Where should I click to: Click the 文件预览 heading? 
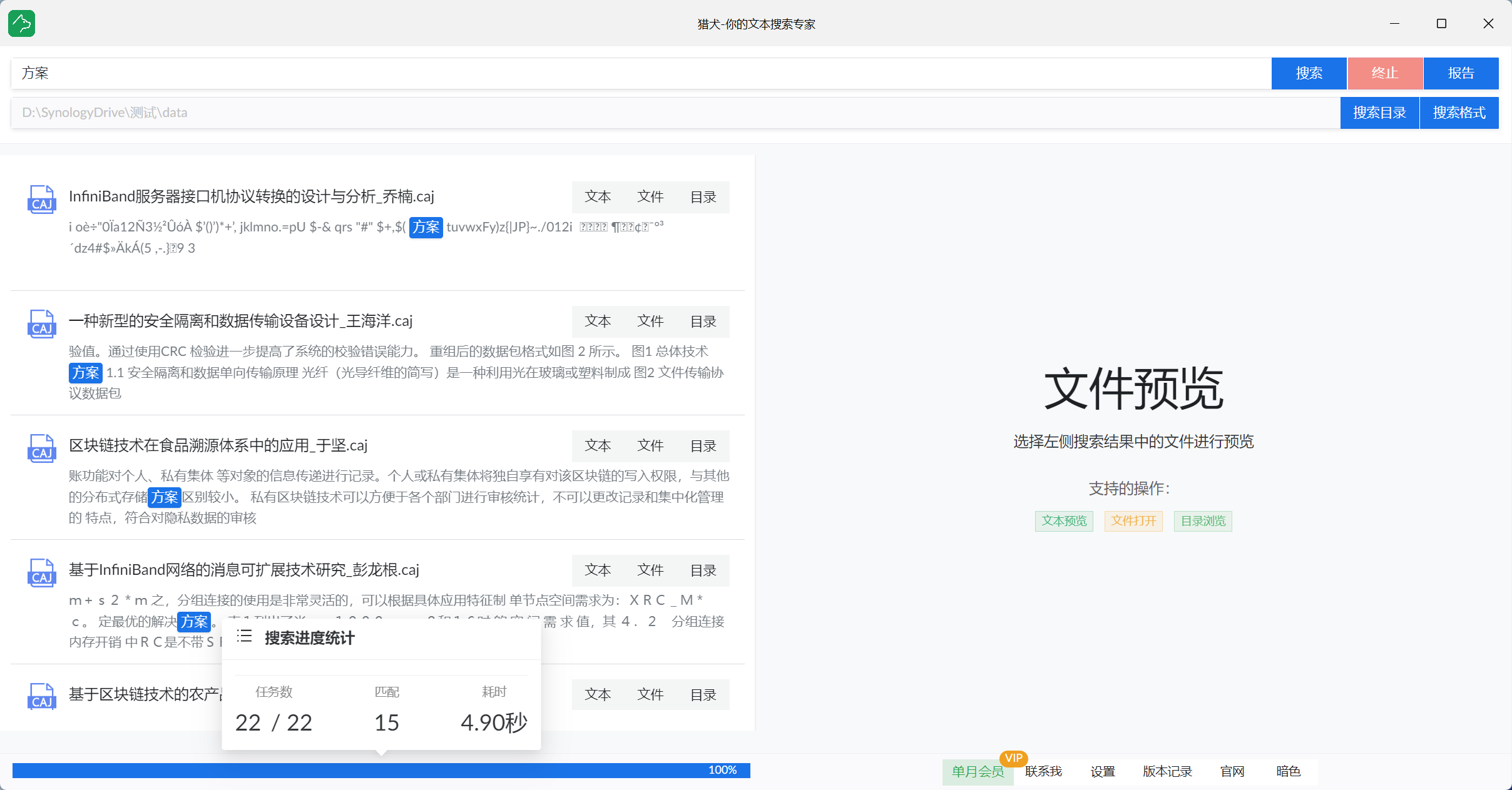pos(1133,388)
